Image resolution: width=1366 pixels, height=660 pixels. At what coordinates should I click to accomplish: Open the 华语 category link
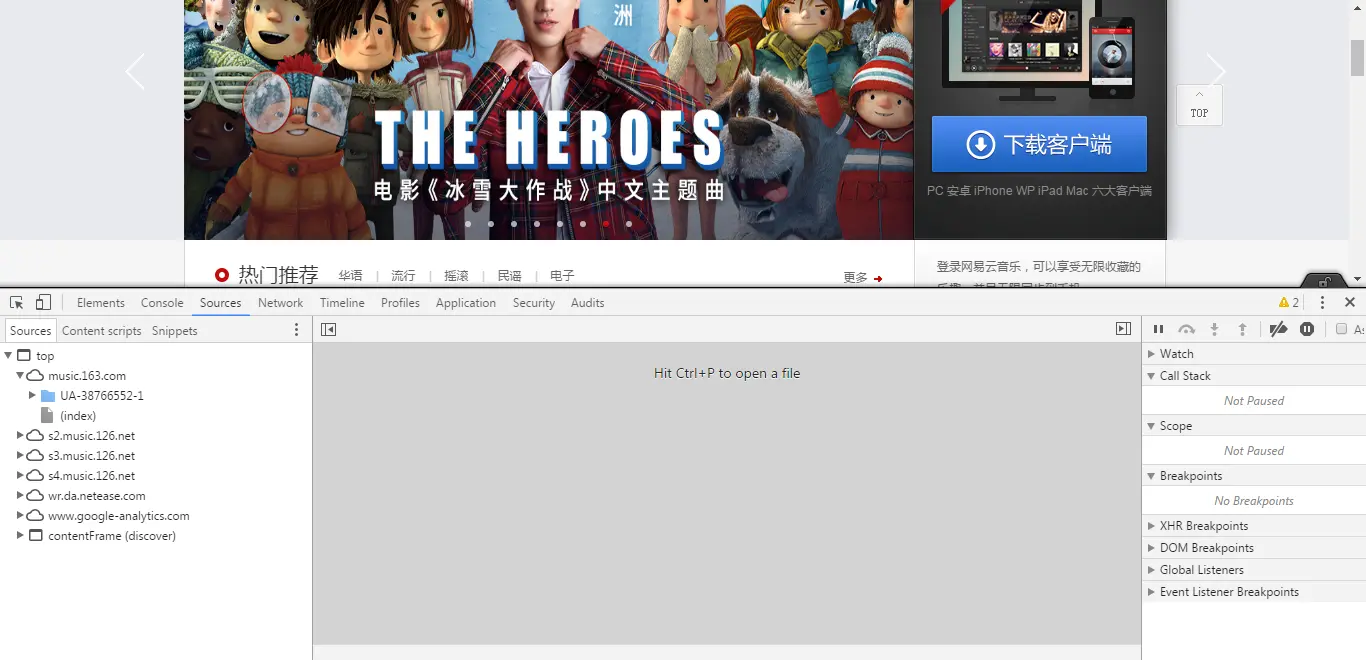(x=350, y=276)
